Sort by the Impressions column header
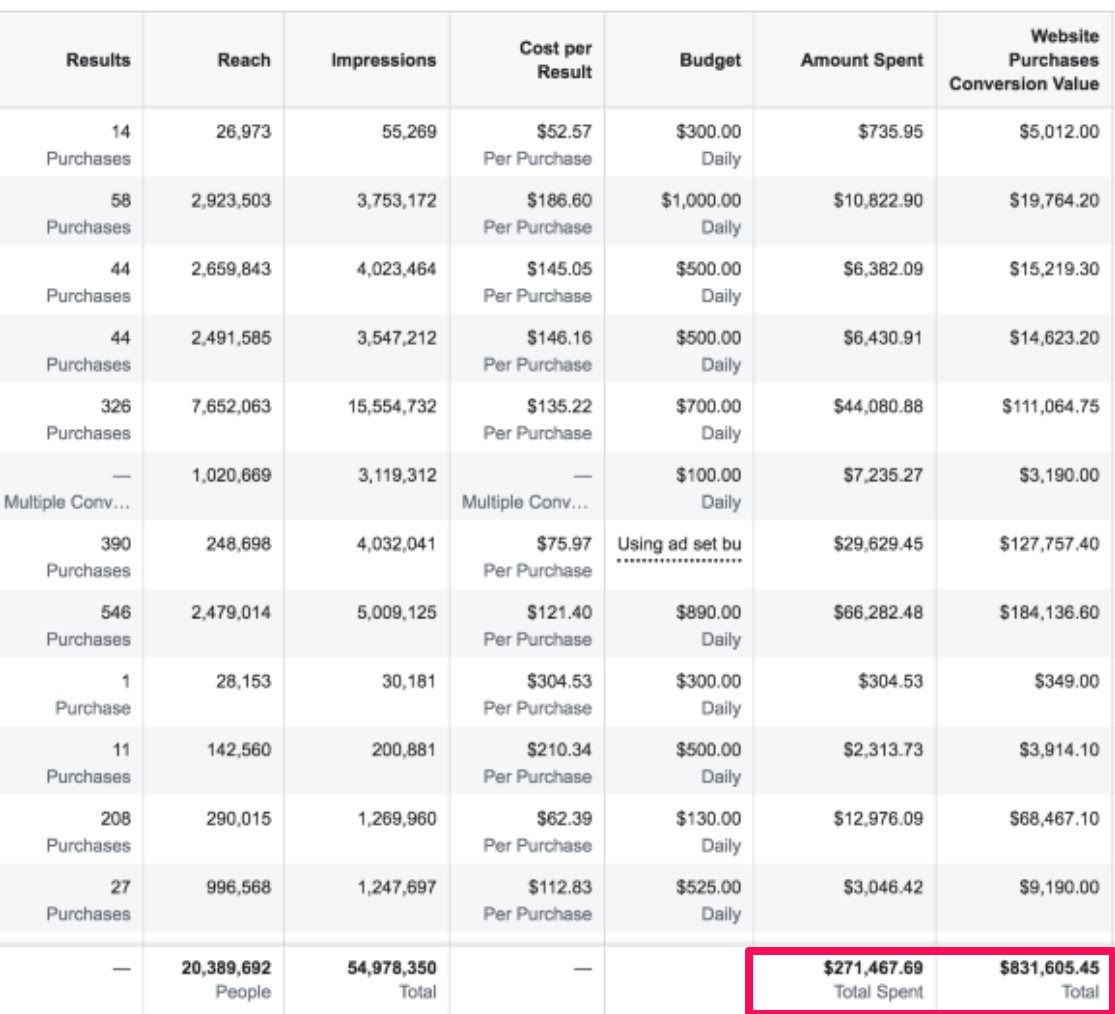The height and width of the screenshot is (1014, 1115). pyautogui.click(x=383, y=60)
